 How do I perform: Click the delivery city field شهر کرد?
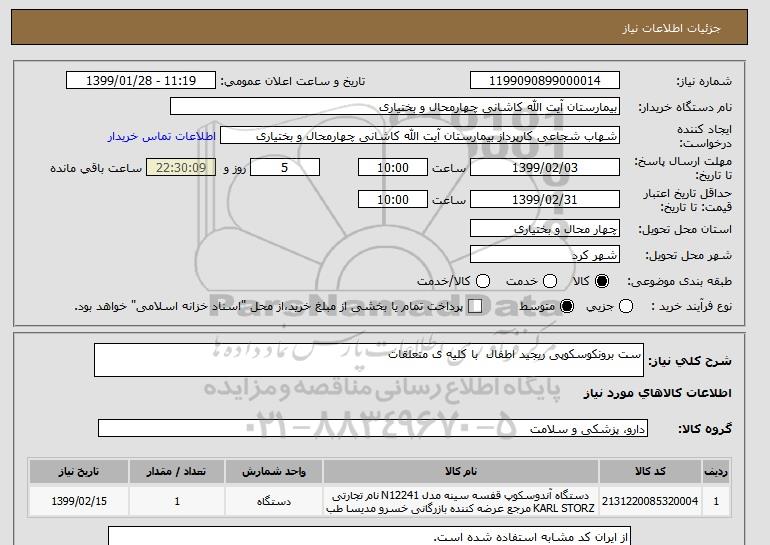tap(545, 254)
